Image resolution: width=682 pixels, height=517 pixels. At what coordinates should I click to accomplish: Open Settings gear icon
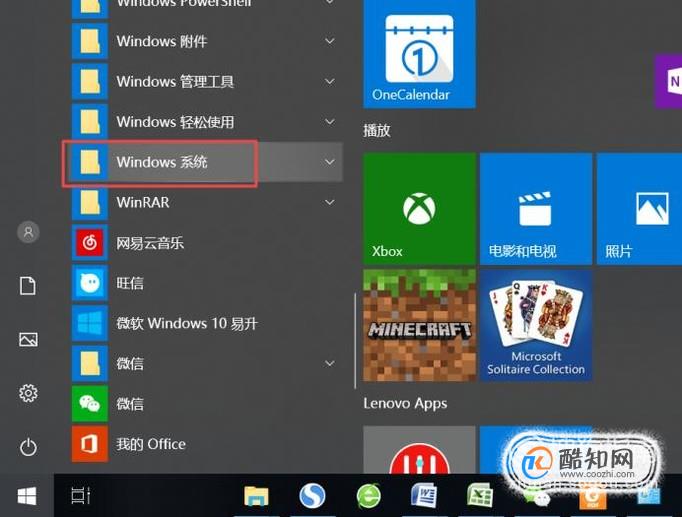(x=28, y=393)
